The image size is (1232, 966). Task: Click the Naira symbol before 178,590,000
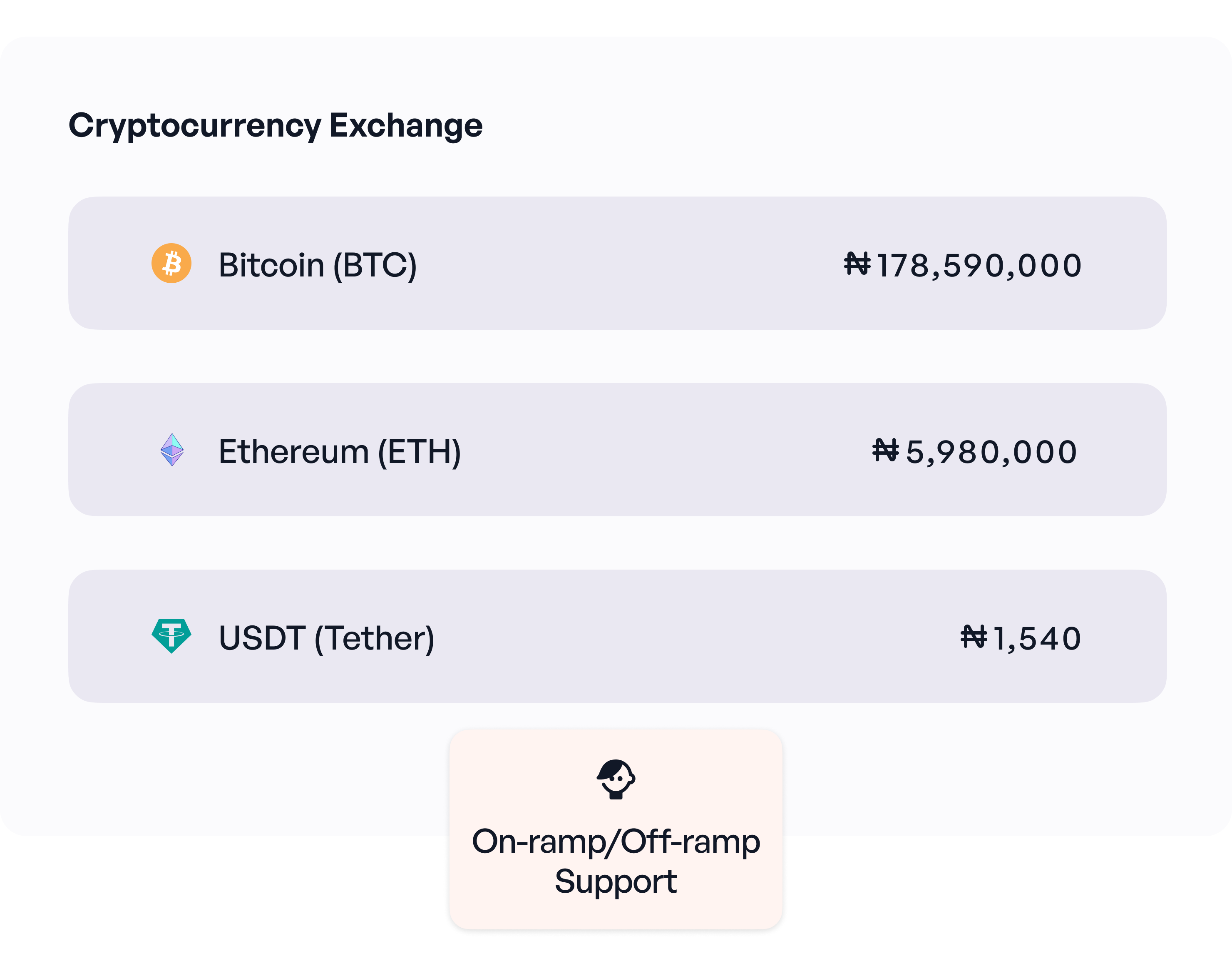point(857,264)
